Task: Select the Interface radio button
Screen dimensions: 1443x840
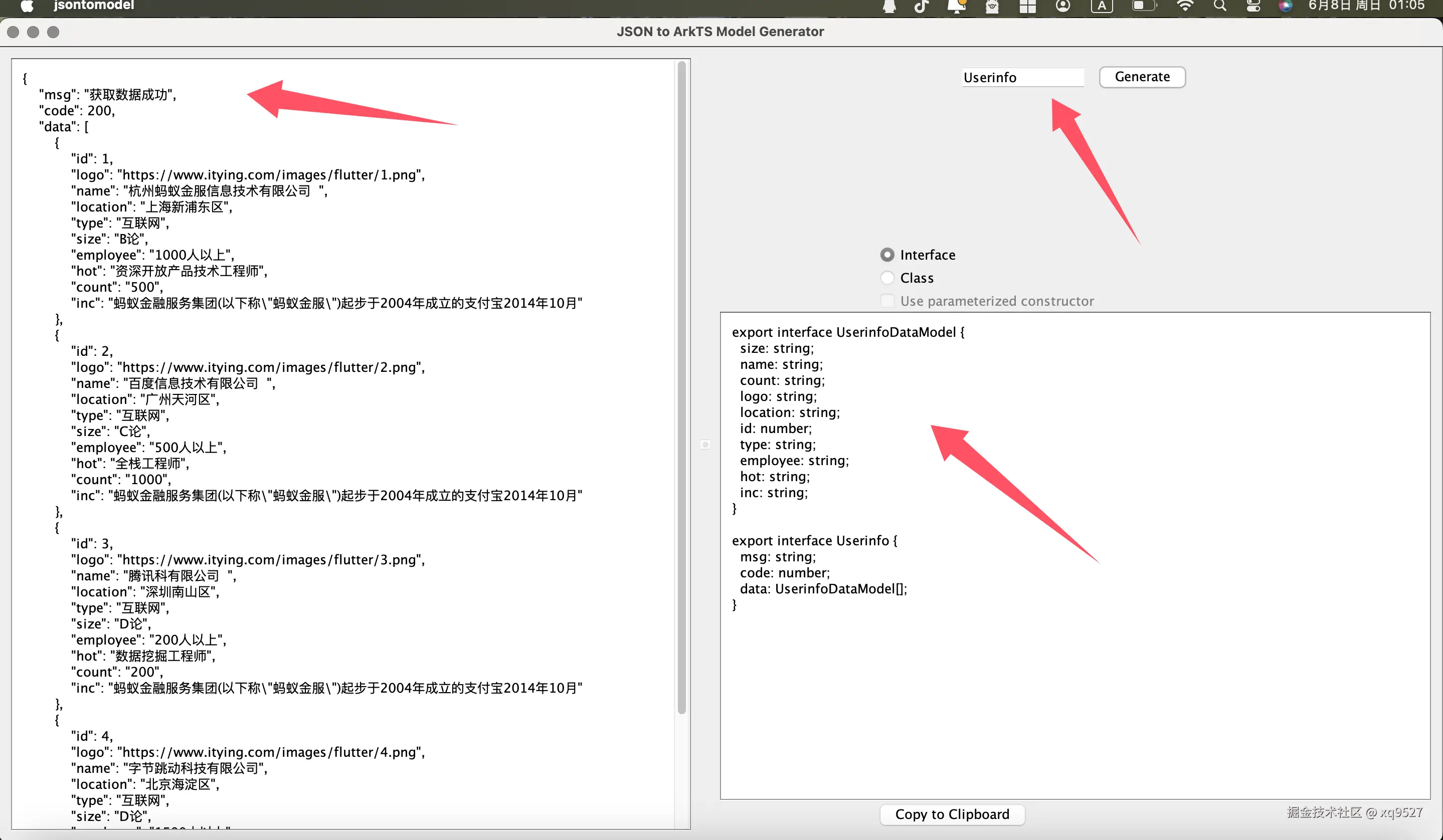Action: (x=887, y=255)
